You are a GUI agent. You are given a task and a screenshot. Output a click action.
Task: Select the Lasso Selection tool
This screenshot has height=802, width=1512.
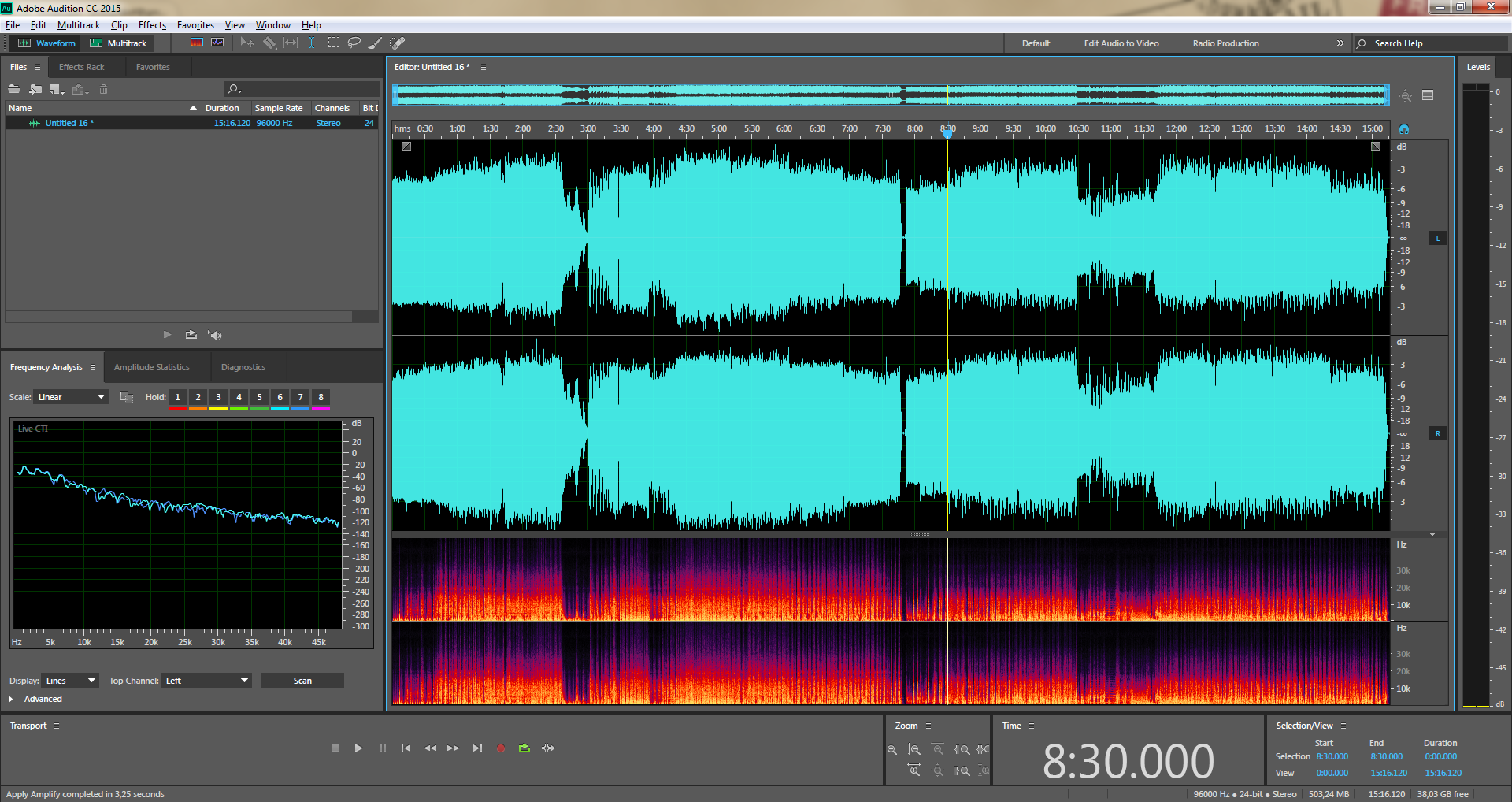click(354, 43)
